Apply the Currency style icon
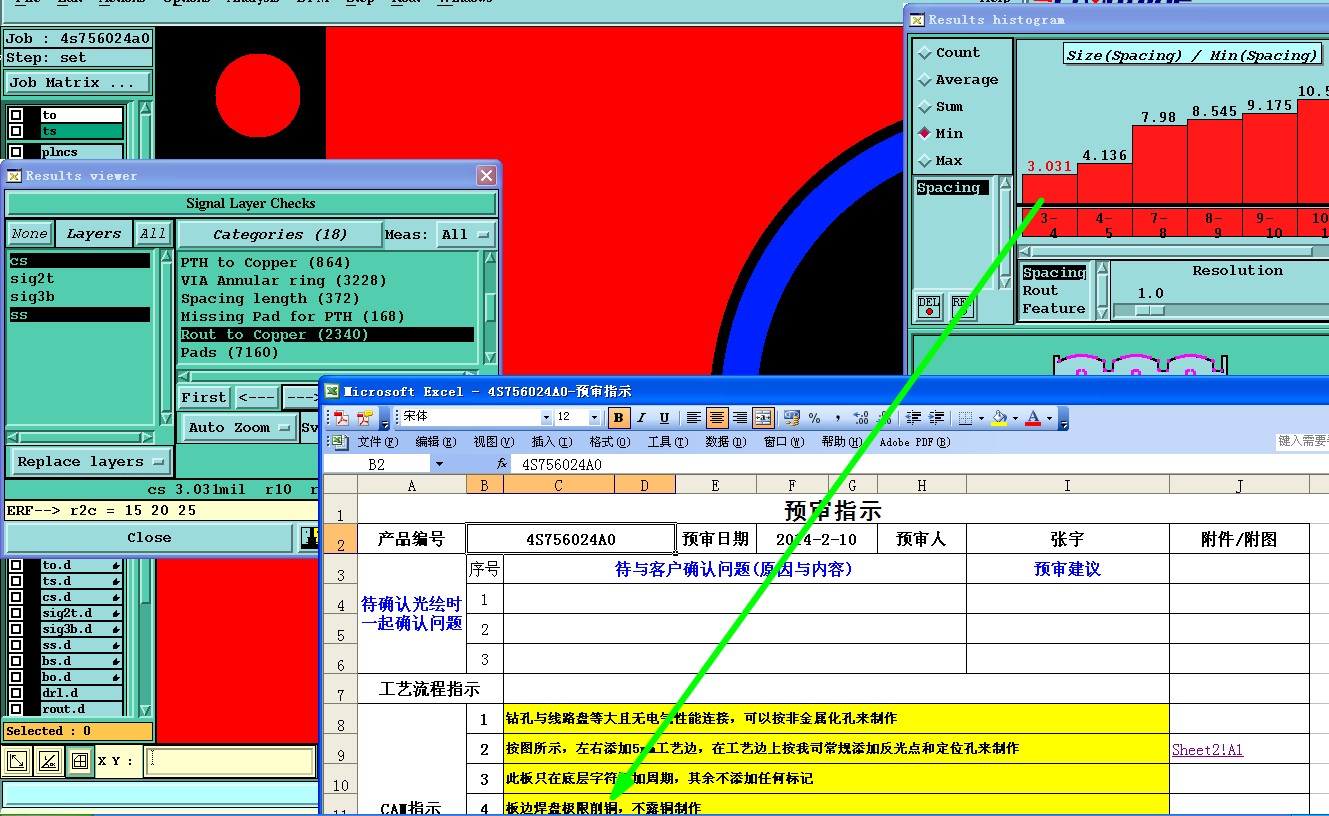The image size is (1329, 816). point(792,418)
